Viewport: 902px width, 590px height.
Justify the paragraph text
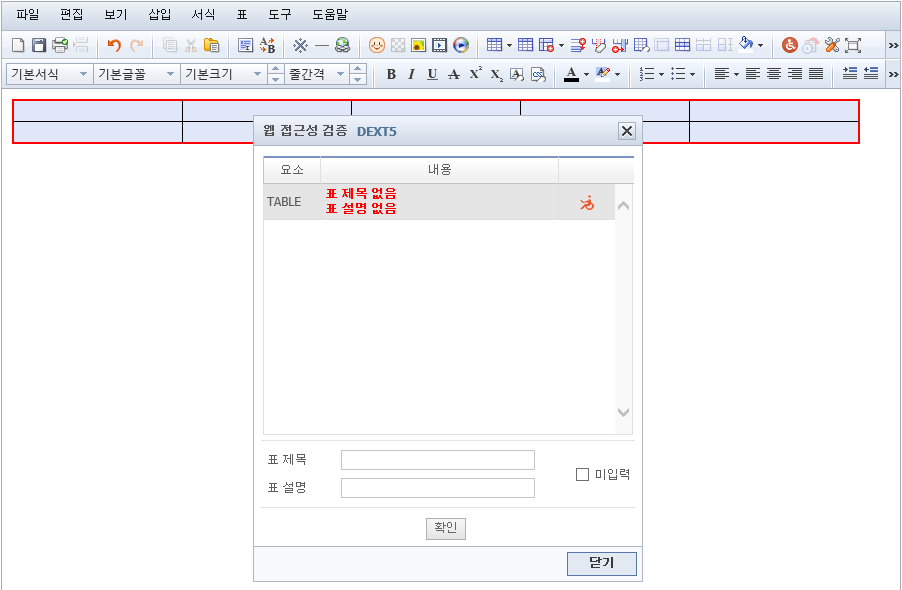click(x=816, y=74)
